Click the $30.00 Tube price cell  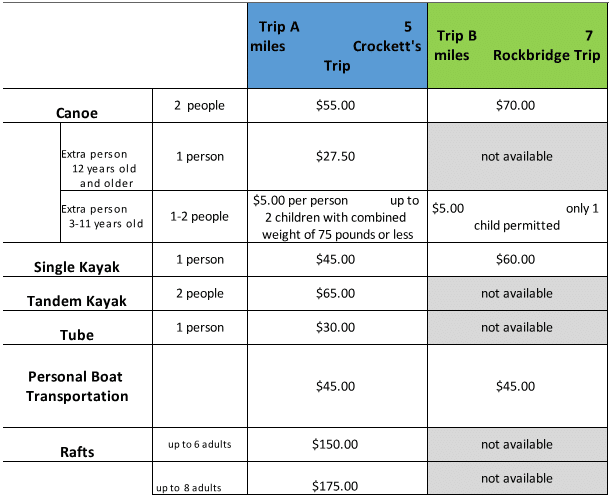337,327
